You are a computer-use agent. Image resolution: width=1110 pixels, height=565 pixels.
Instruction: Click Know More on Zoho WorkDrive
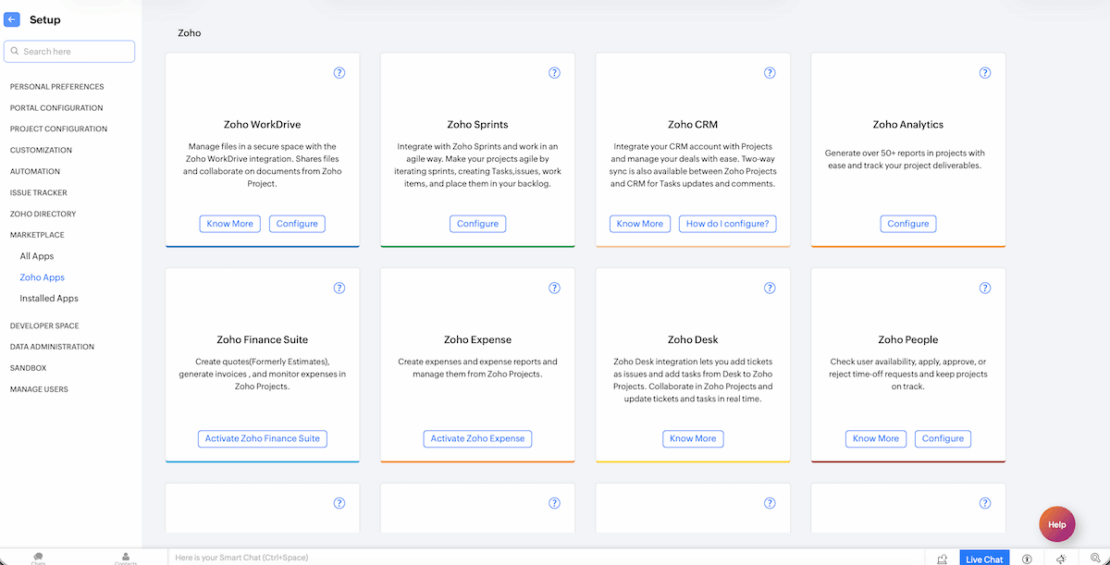click(230, 224)
